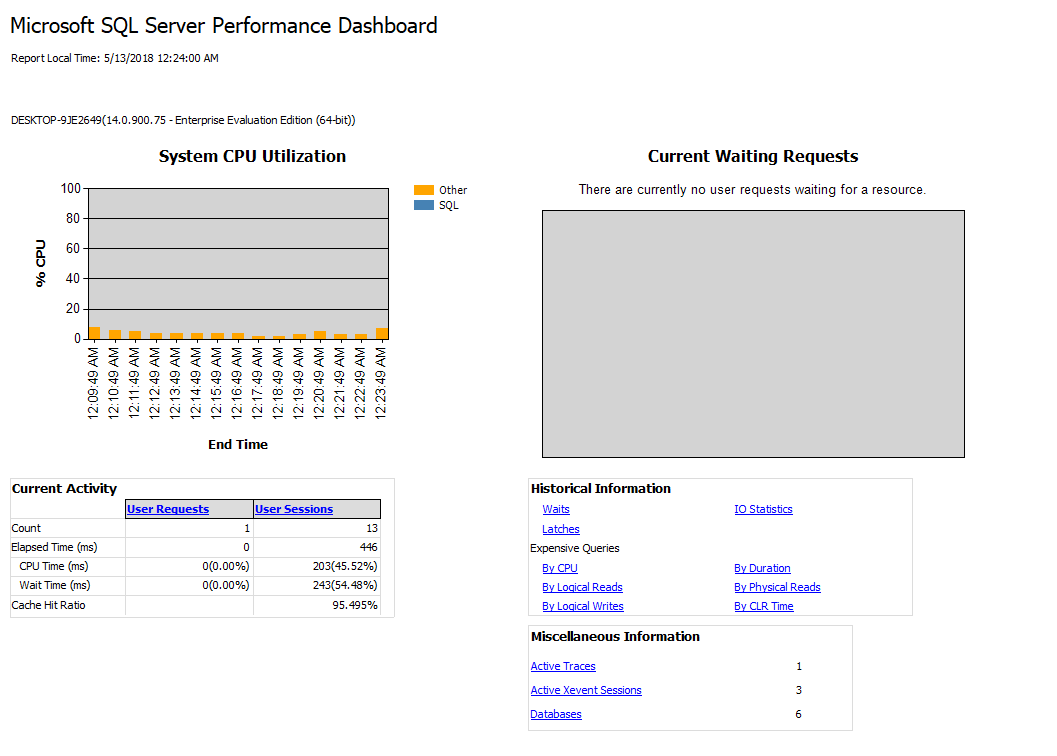1057x756 pixels.
Task: Click the Databases count "6"
Action: click(799, 714)
